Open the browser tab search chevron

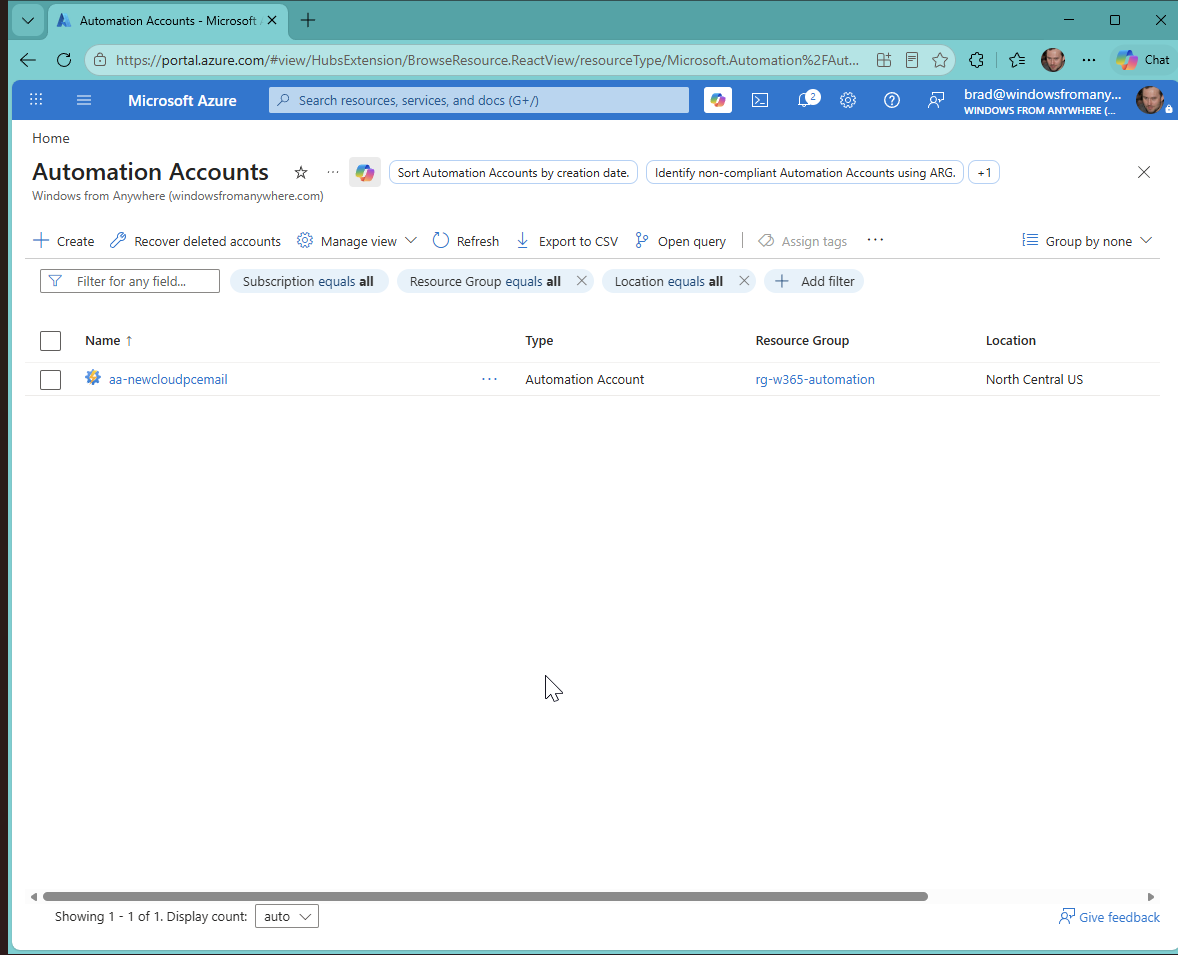point(28,20)
